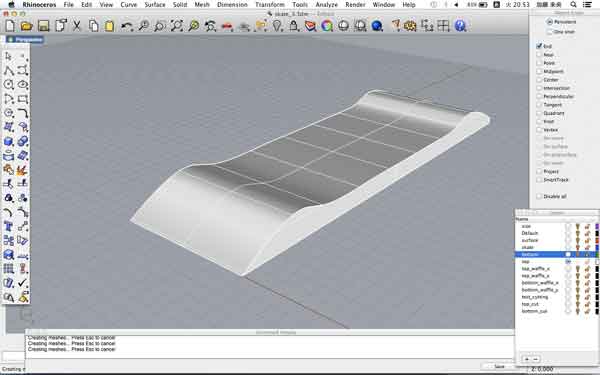
Task: Toggle lock icon of the Default layer
Action: pyautogui.click(x=587, y=233)
